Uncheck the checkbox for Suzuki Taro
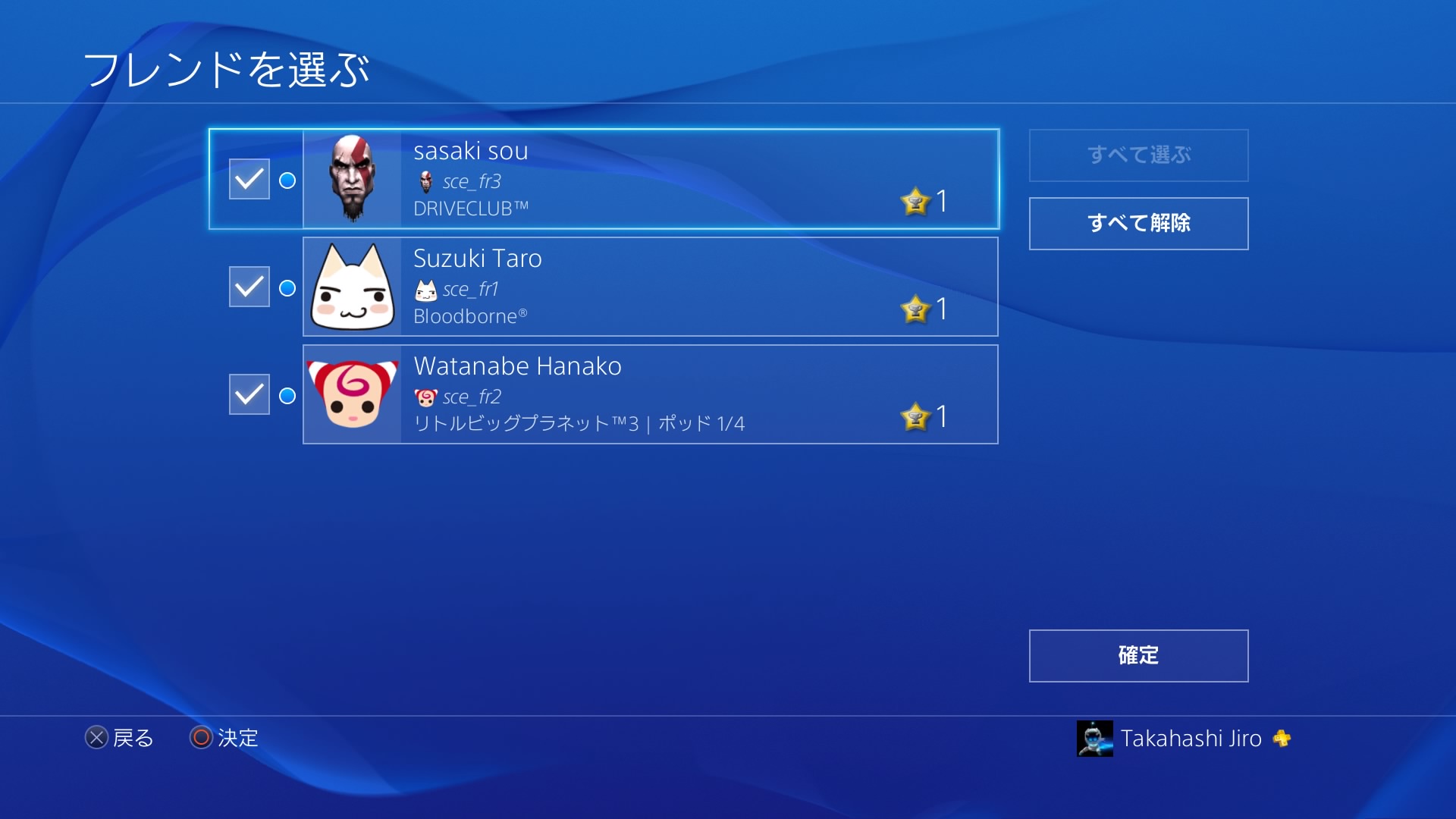The width and height of the screenshot is (1456, 819). (x=249, y=287)
